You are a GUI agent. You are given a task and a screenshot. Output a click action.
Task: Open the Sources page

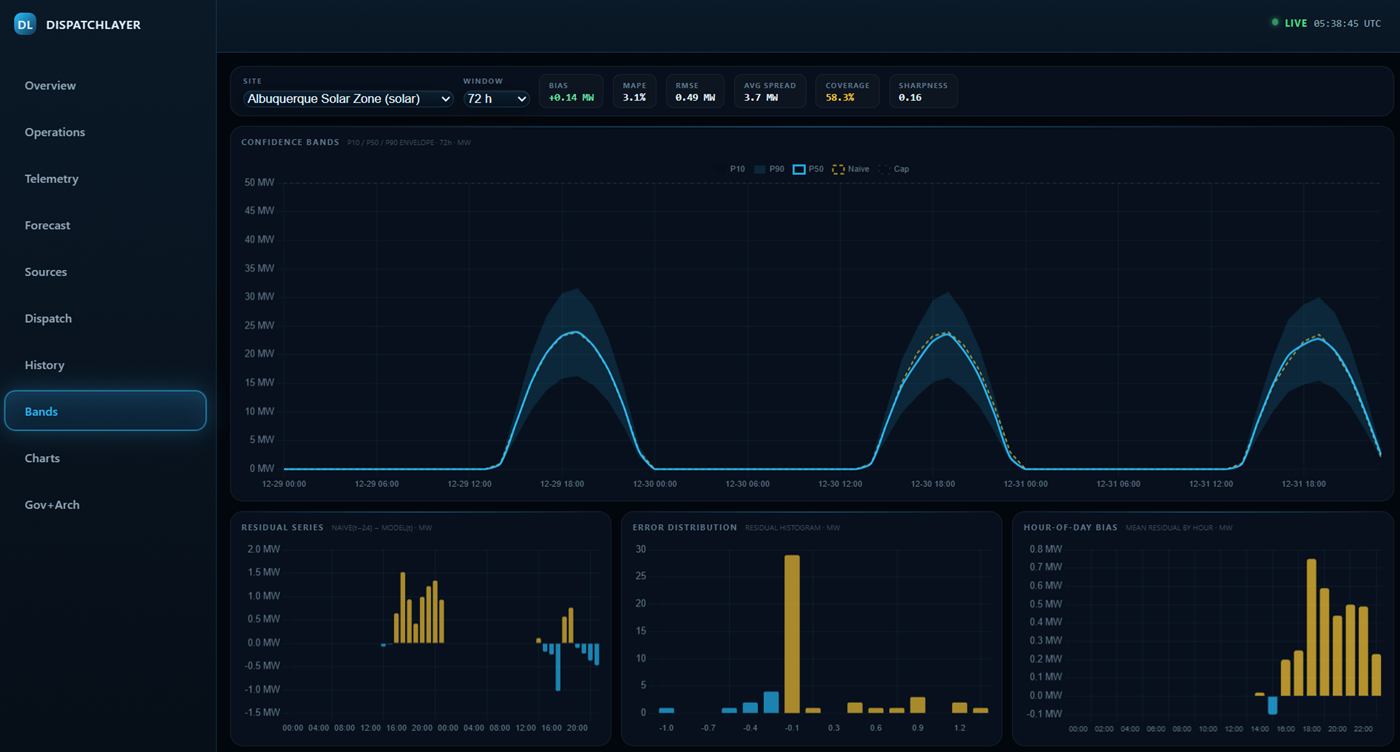tap(105, 272)
